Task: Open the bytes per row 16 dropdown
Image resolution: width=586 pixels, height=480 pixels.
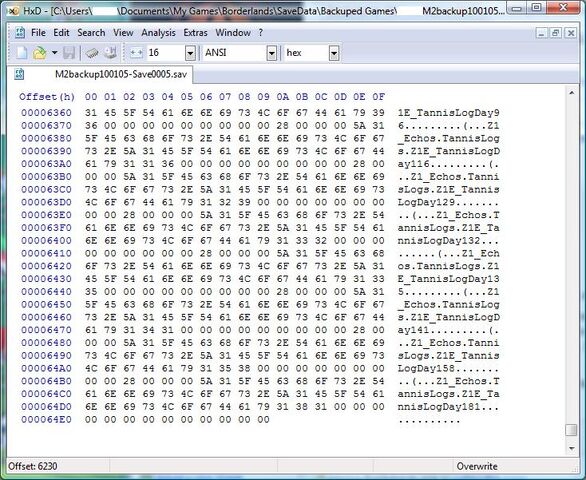Action: [190, 53]
